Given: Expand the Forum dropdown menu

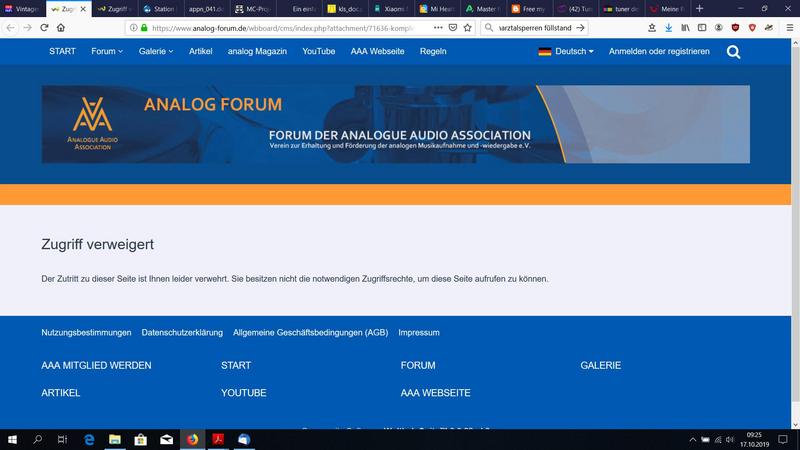Looking at the screenshot, I should 107,51.
